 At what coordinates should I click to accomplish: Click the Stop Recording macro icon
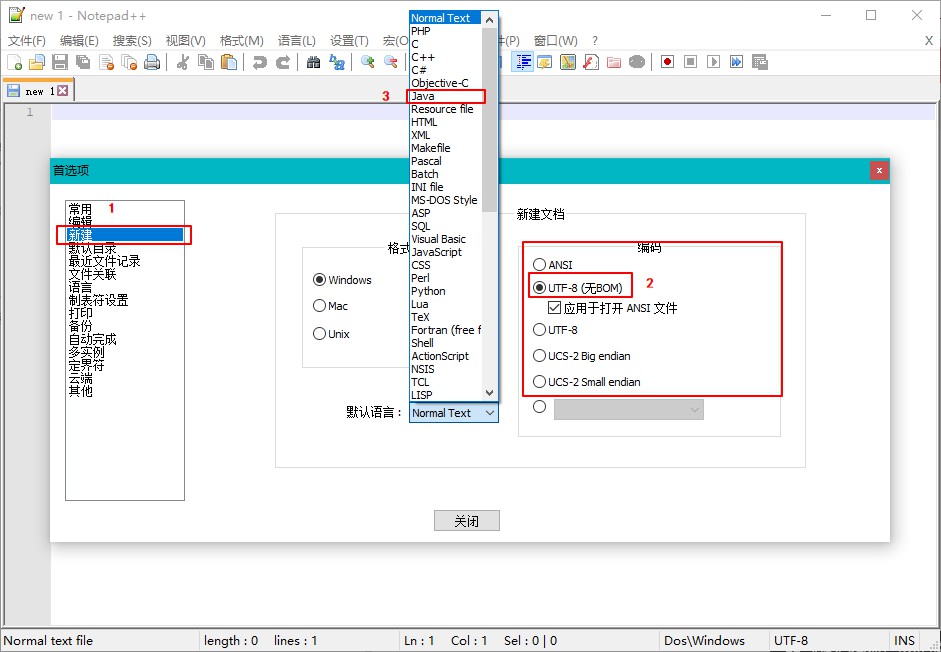click(x=690, y=62)
